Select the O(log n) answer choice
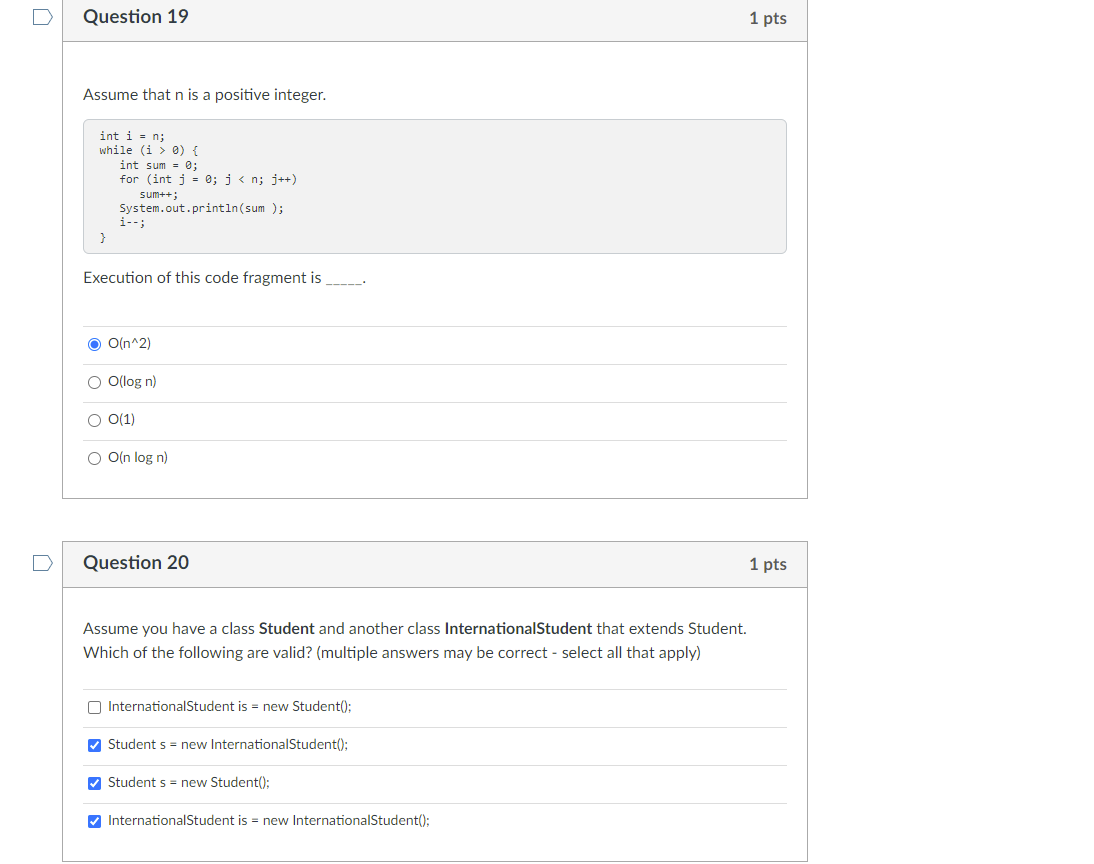Image resolution: width=1094 pixels, height=864 pixels. pos(93,381)
